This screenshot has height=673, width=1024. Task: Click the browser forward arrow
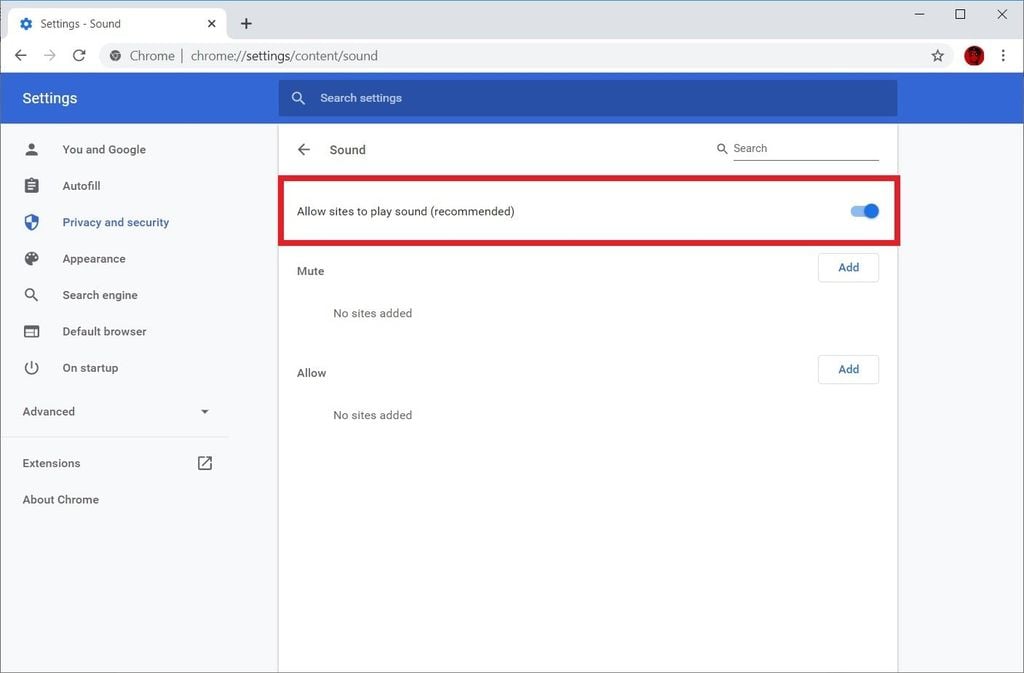[x=50, y=55]
